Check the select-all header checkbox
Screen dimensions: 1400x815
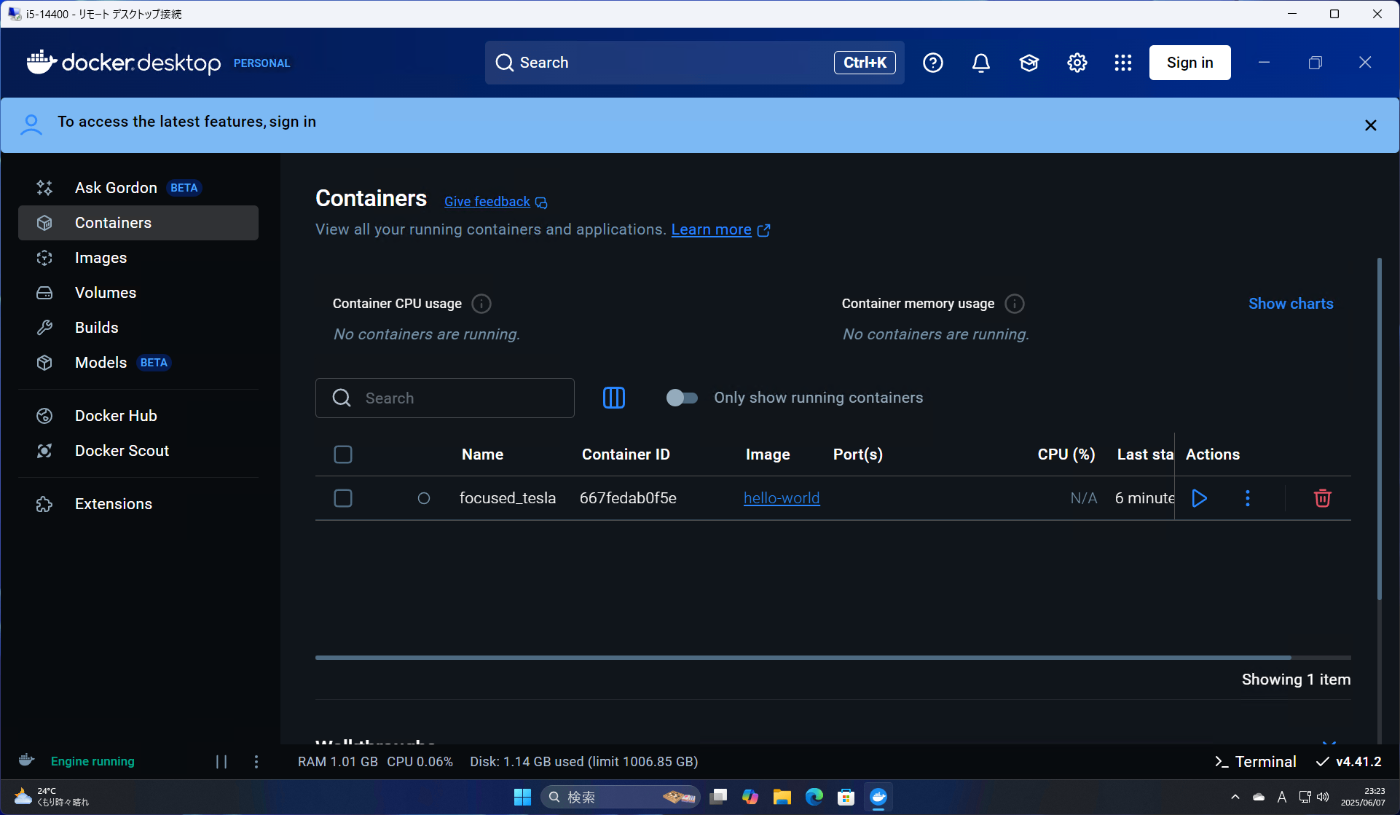click(x=343, y=455)
